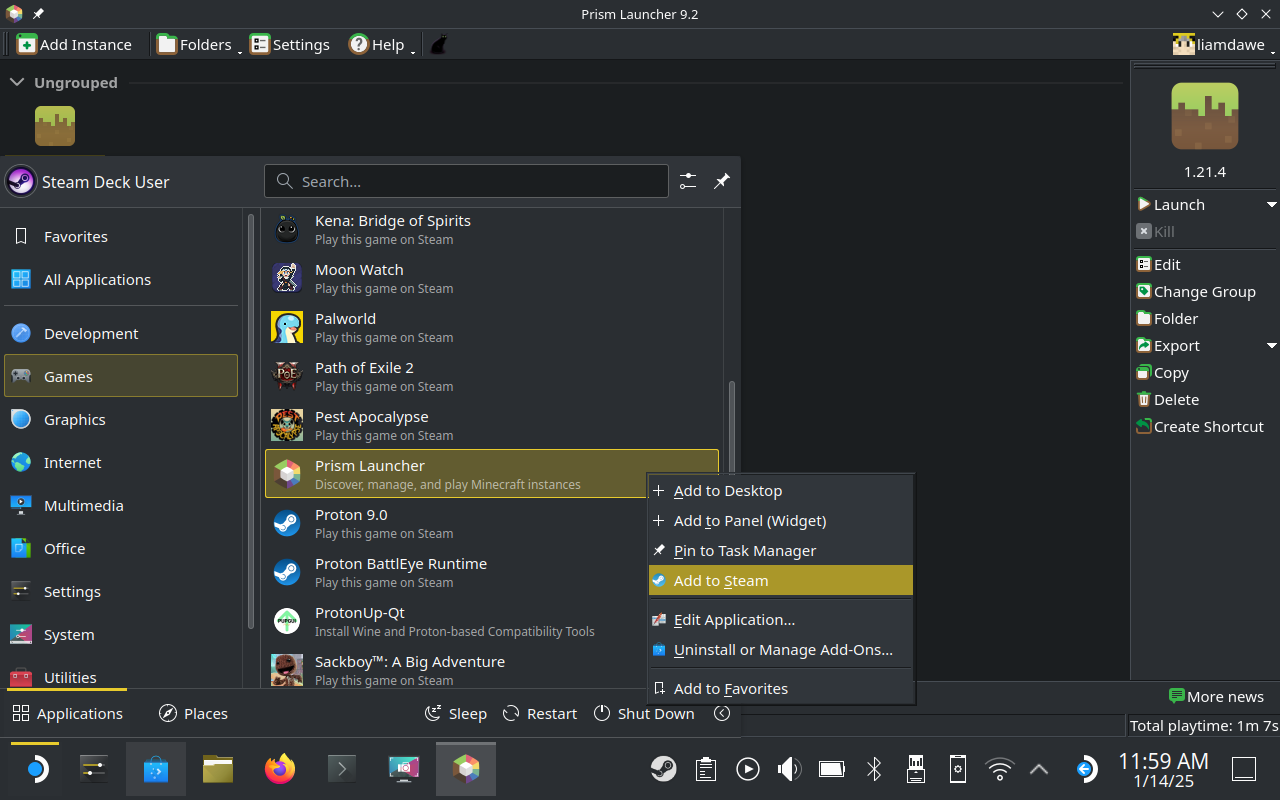Click the volume speaker tray icon
Screen dimensions: 1280x800
[x=789, y=768]
